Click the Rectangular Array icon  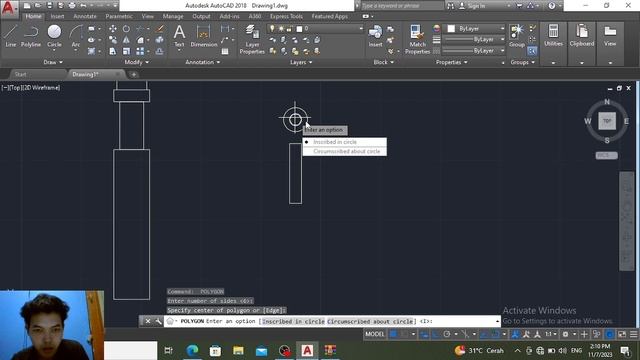[140, 51]
